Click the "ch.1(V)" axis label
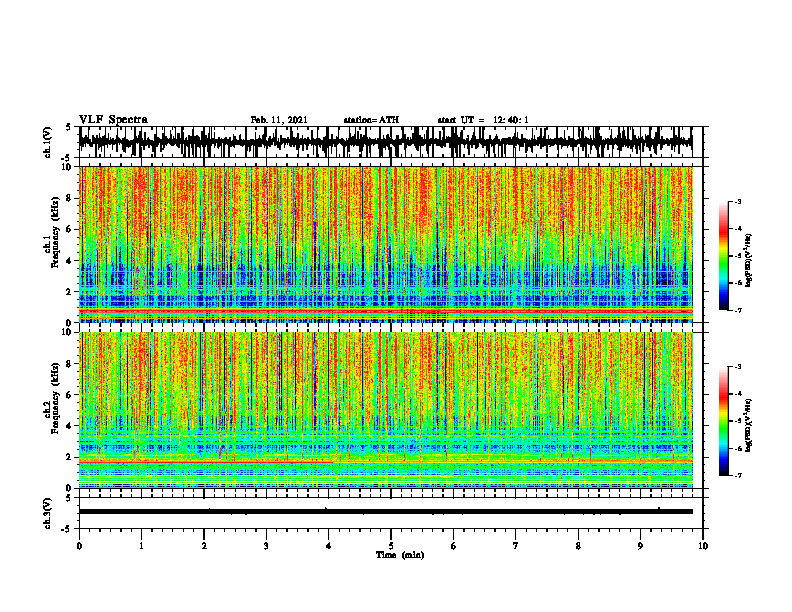This screenshot has height=612, width=792. (48, 143)
